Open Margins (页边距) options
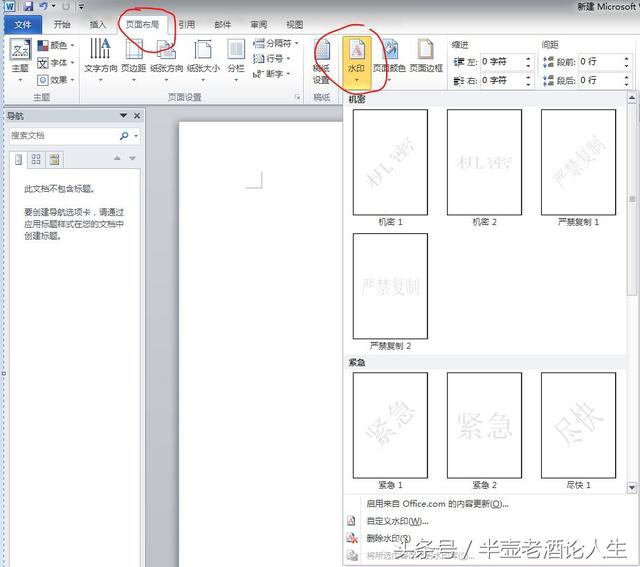Image resolution: width=640 pixels, height=567 pixels. click(x=135, y=60)
